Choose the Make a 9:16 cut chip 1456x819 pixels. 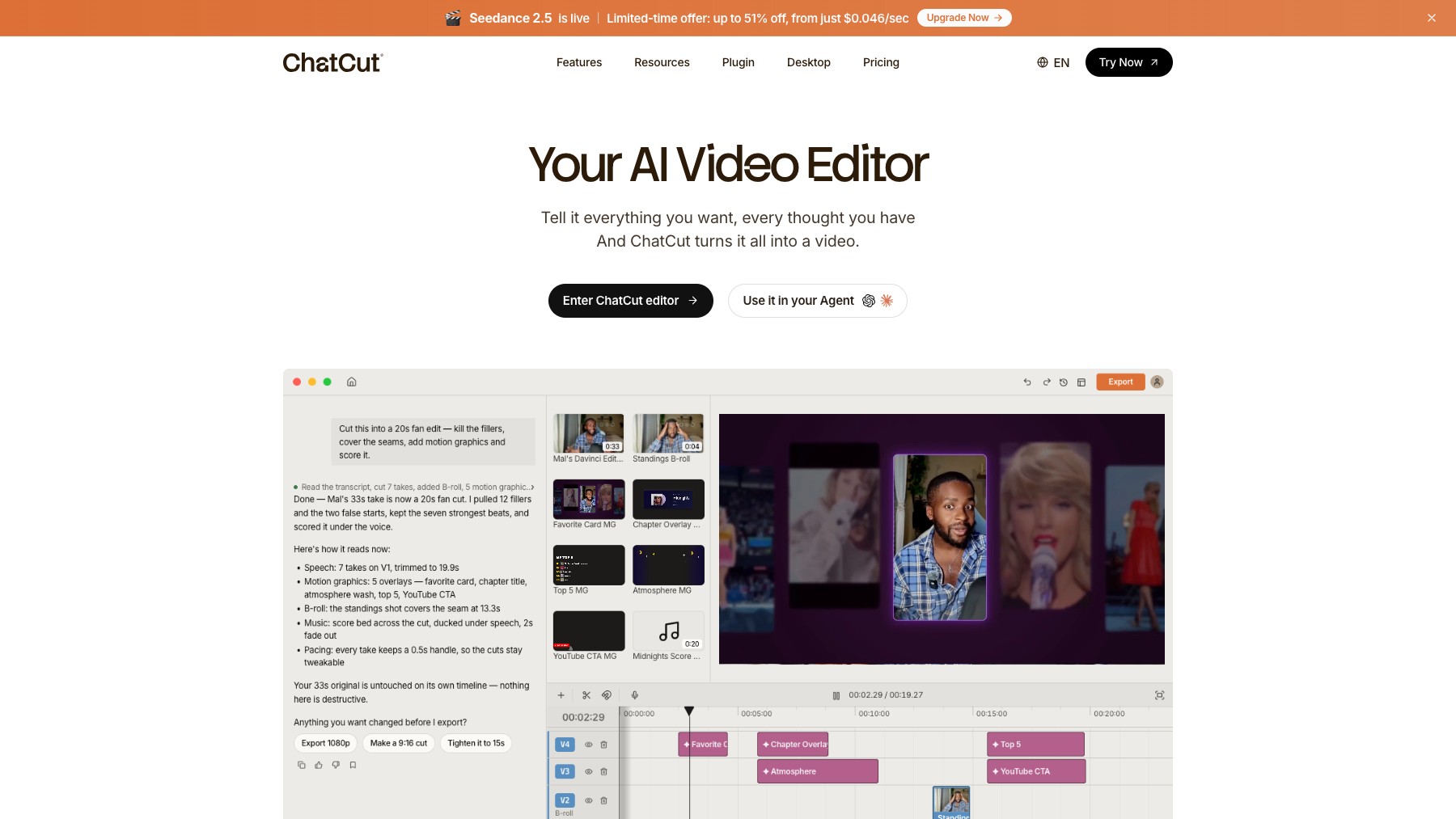pyautogui.click(x=398, y=743)
